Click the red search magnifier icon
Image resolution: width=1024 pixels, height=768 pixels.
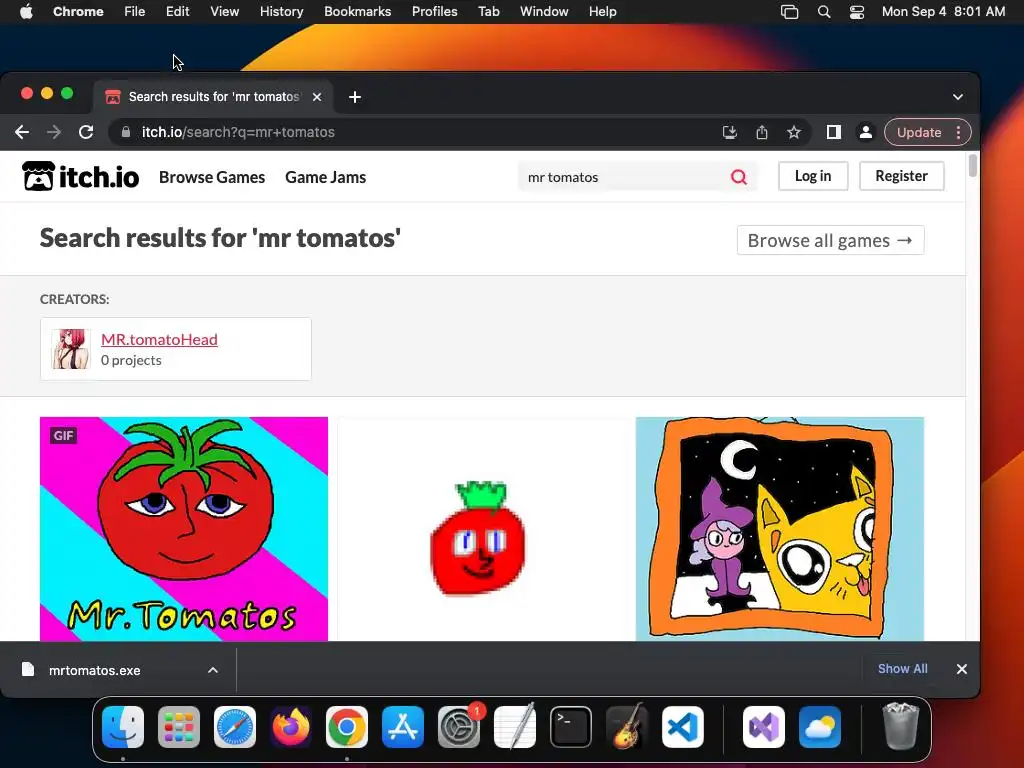(x=739, y=177)
